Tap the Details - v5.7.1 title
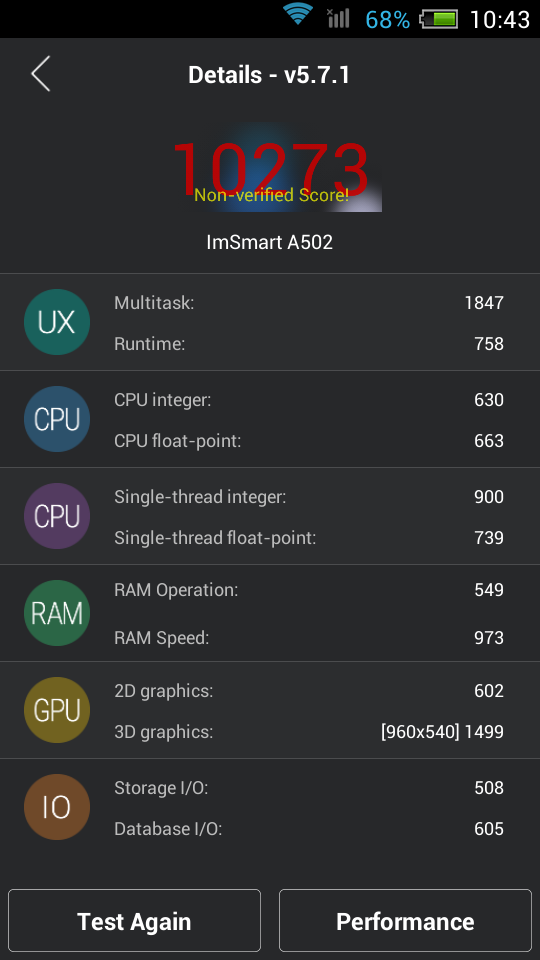This screenshot has height=960, width=540. (269, 75)
